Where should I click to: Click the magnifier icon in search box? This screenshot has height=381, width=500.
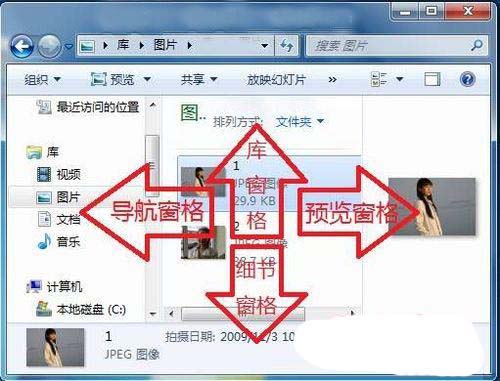pyautogui.click(x=477, y=45)
